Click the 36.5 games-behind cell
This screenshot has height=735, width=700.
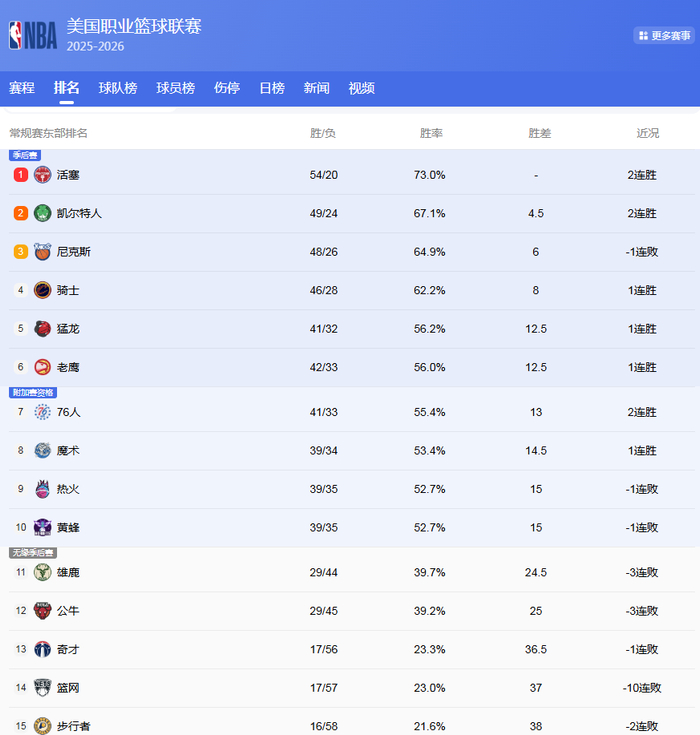[x=536, y=649]
